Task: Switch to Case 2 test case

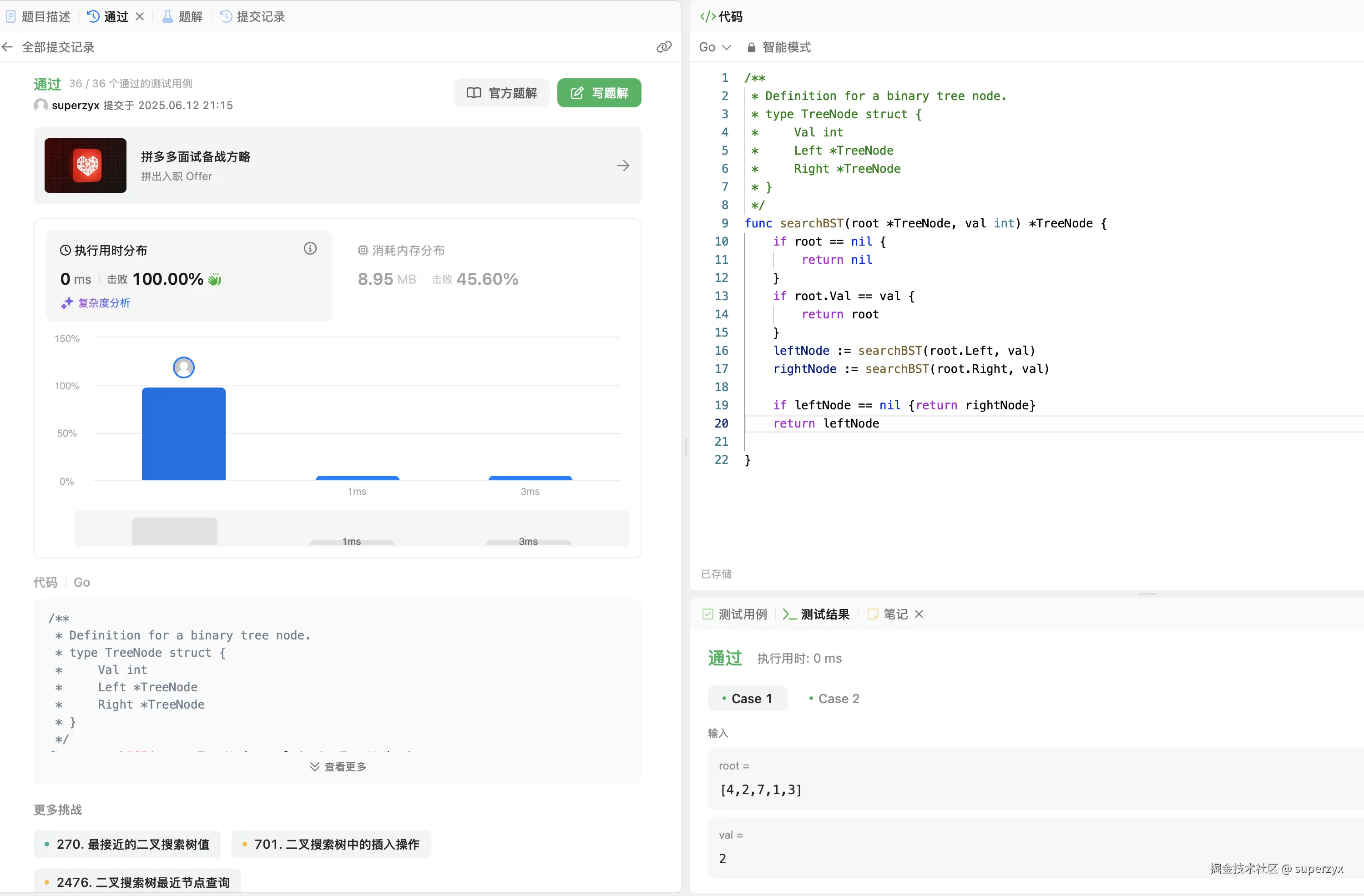Action: 834,698
